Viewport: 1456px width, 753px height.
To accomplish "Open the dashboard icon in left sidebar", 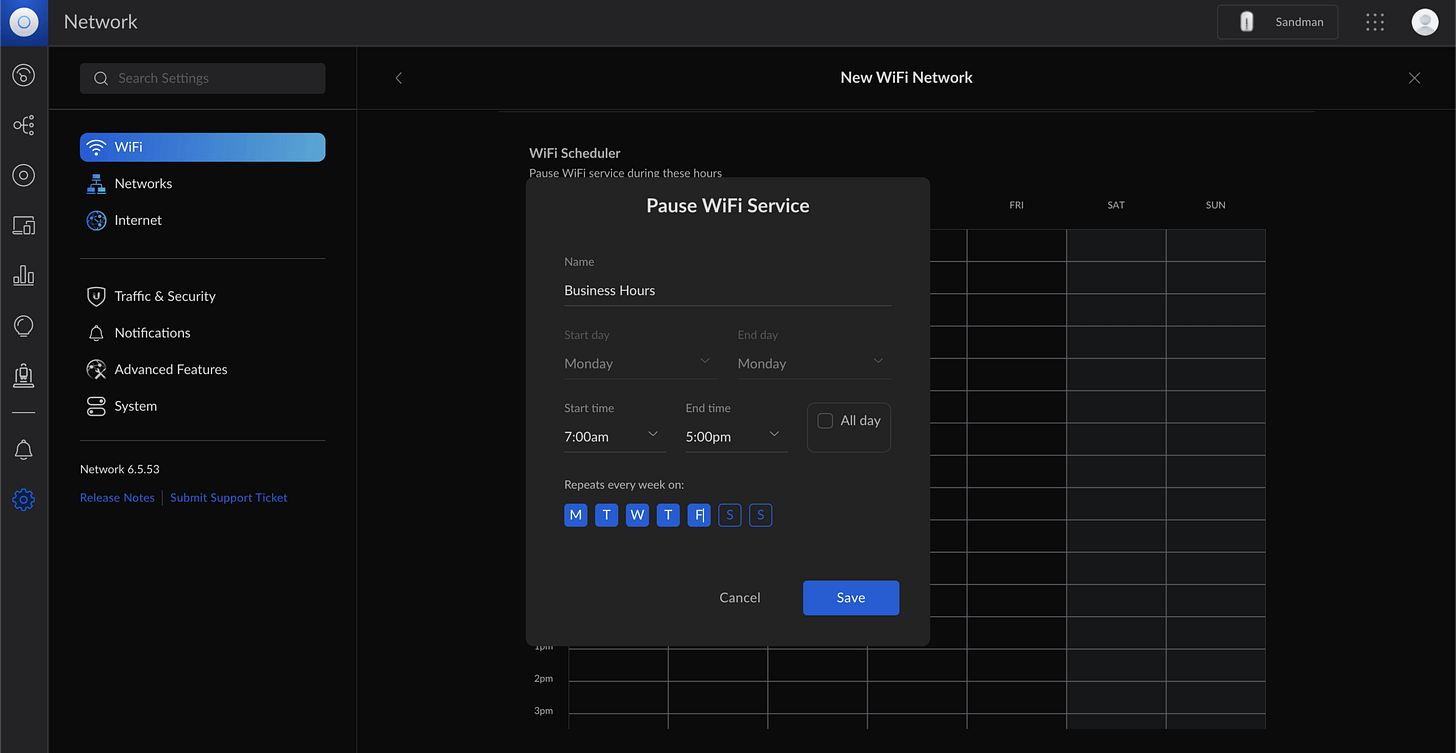I will point(24,75).
